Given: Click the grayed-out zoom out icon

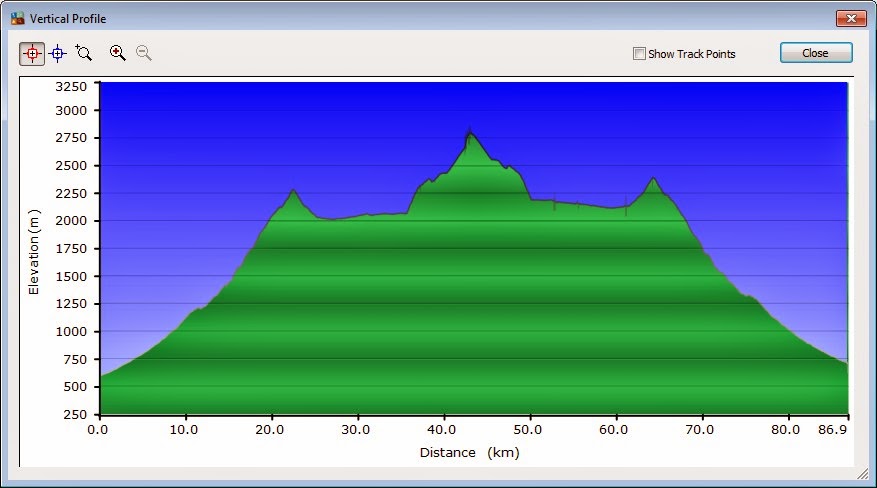Looking at the screenshot, I should coord(144,53).
